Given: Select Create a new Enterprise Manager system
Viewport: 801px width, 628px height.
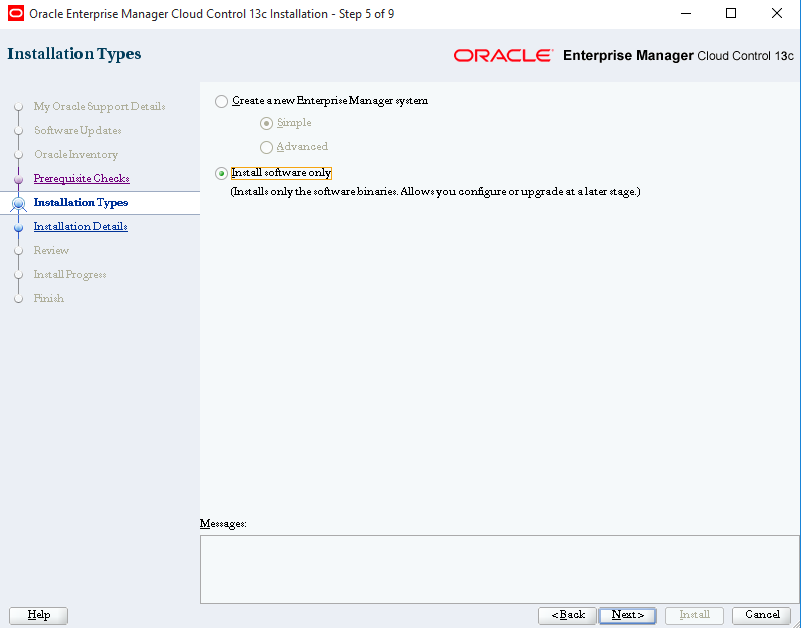Looking at the screenshot, I should tap(220, 100).
